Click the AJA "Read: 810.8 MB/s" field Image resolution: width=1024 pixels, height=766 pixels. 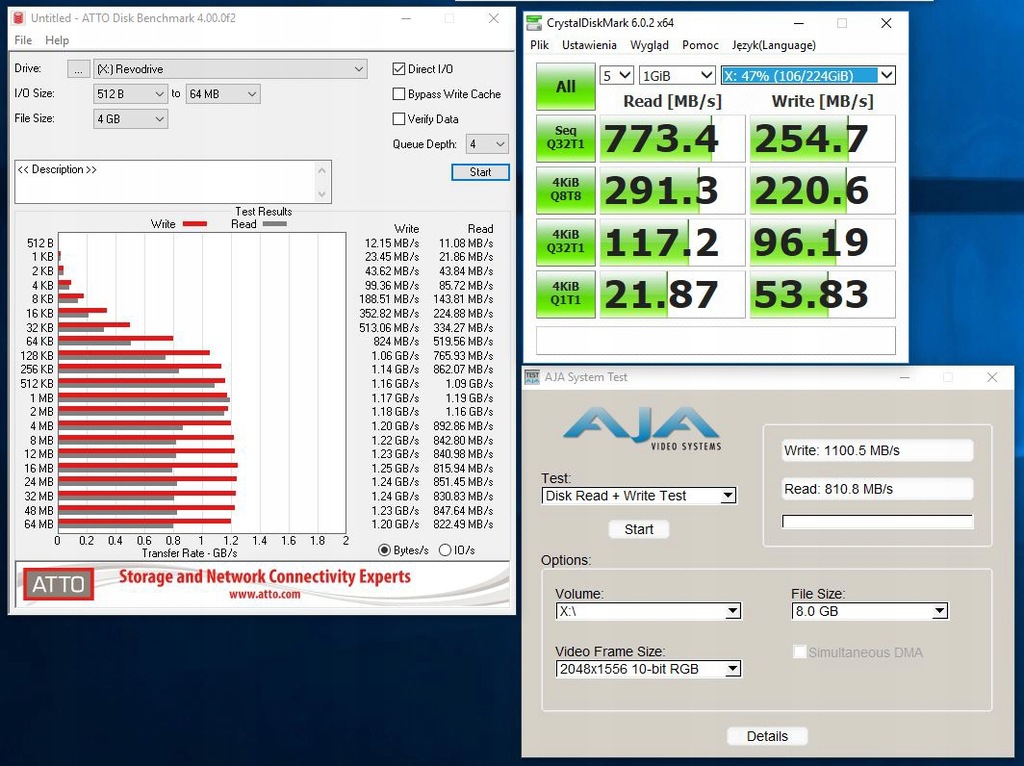[878, 489]
